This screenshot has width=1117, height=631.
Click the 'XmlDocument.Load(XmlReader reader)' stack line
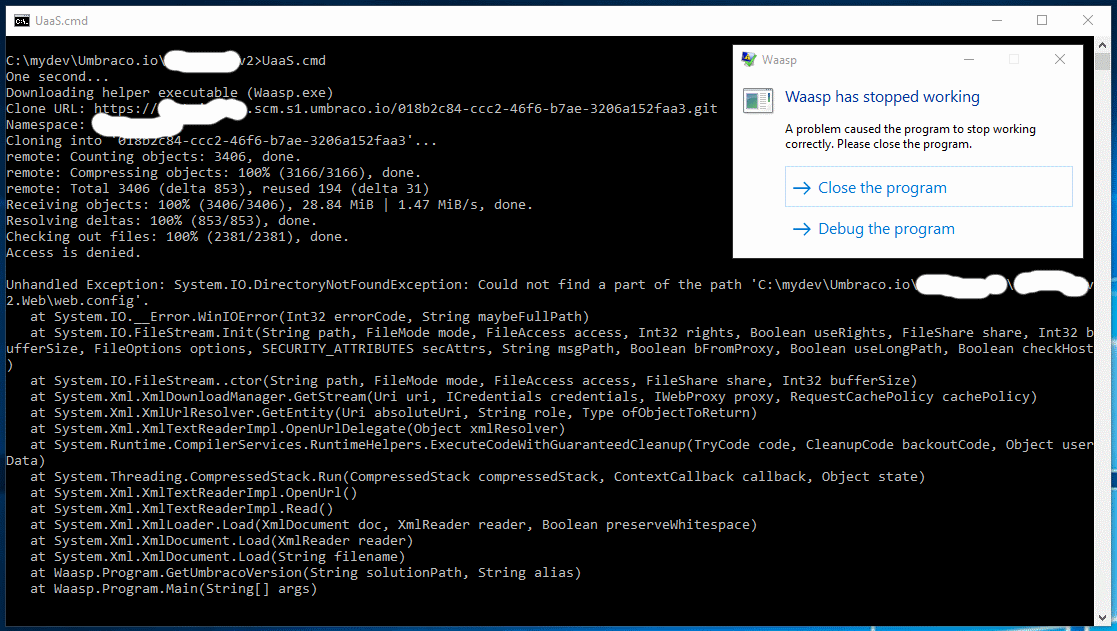(222, 541)
